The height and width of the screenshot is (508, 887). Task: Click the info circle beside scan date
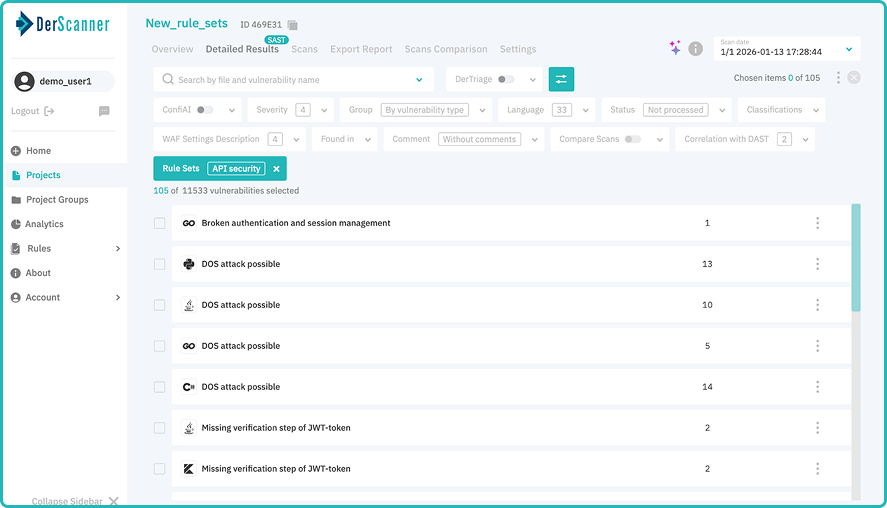pyautogui.click(x=695, y=49)
